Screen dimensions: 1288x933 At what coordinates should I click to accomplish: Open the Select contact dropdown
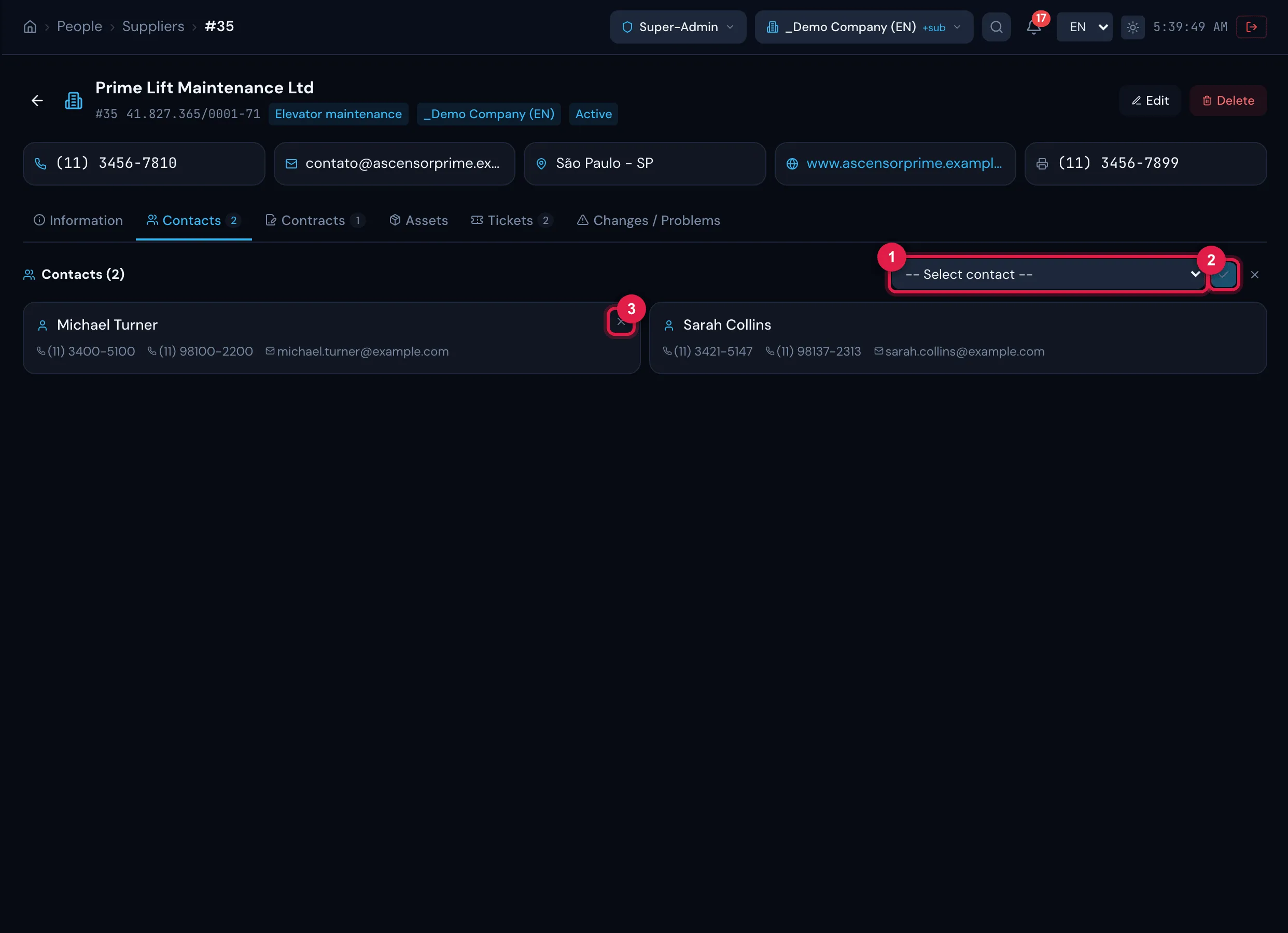pos(1048,274)
